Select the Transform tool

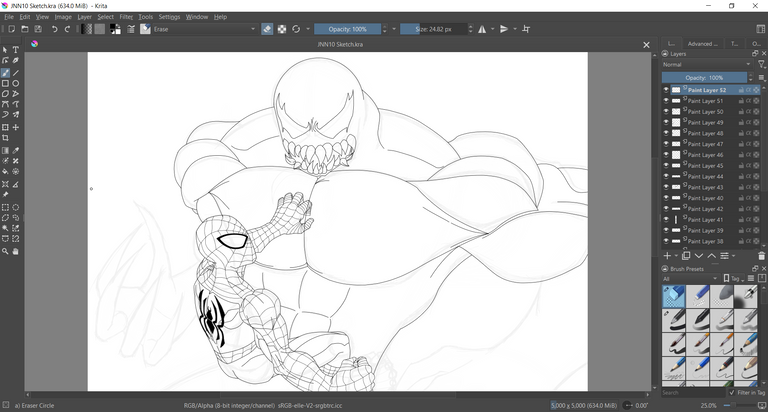5,127
